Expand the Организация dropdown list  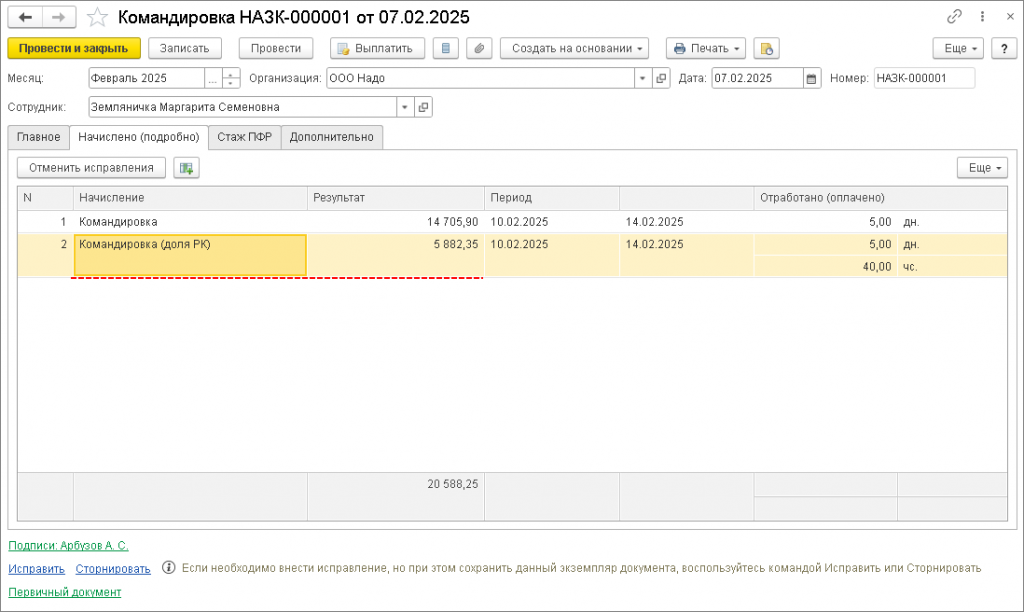(643, 78)
